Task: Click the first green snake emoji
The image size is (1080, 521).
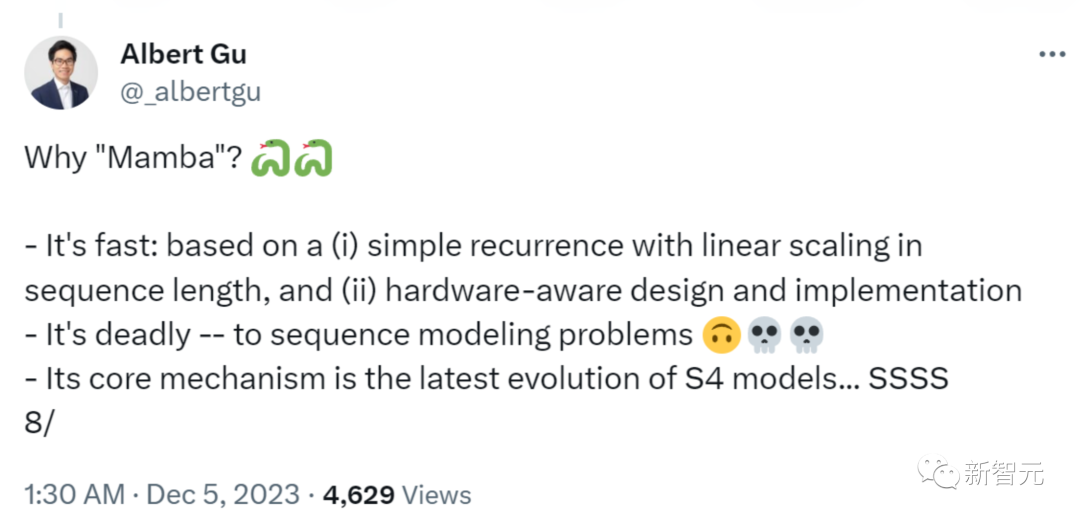Action: 272,158
